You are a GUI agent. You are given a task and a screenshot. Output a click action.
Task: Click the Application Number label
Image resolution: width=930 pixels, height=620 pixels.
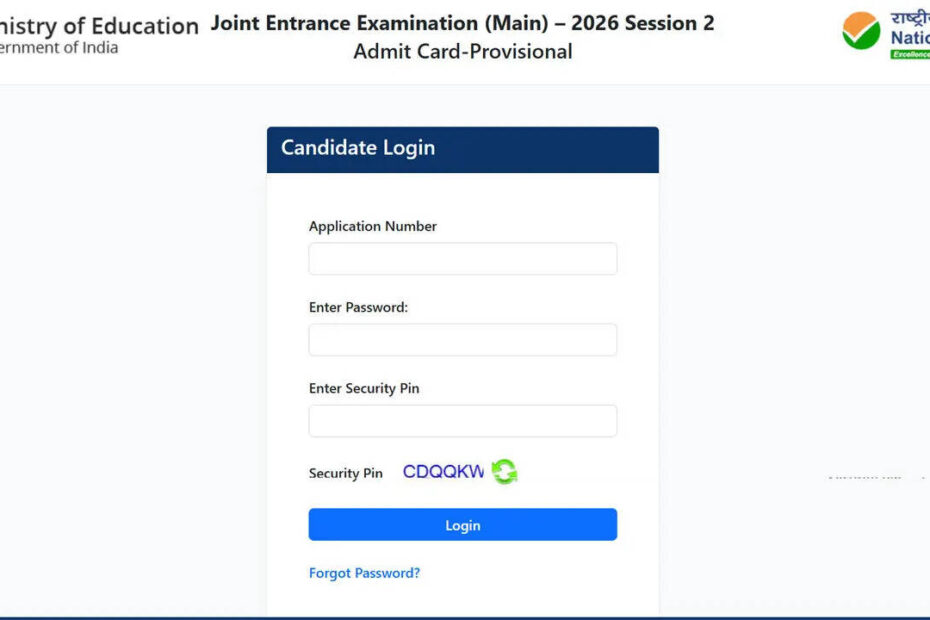(372, 227)
